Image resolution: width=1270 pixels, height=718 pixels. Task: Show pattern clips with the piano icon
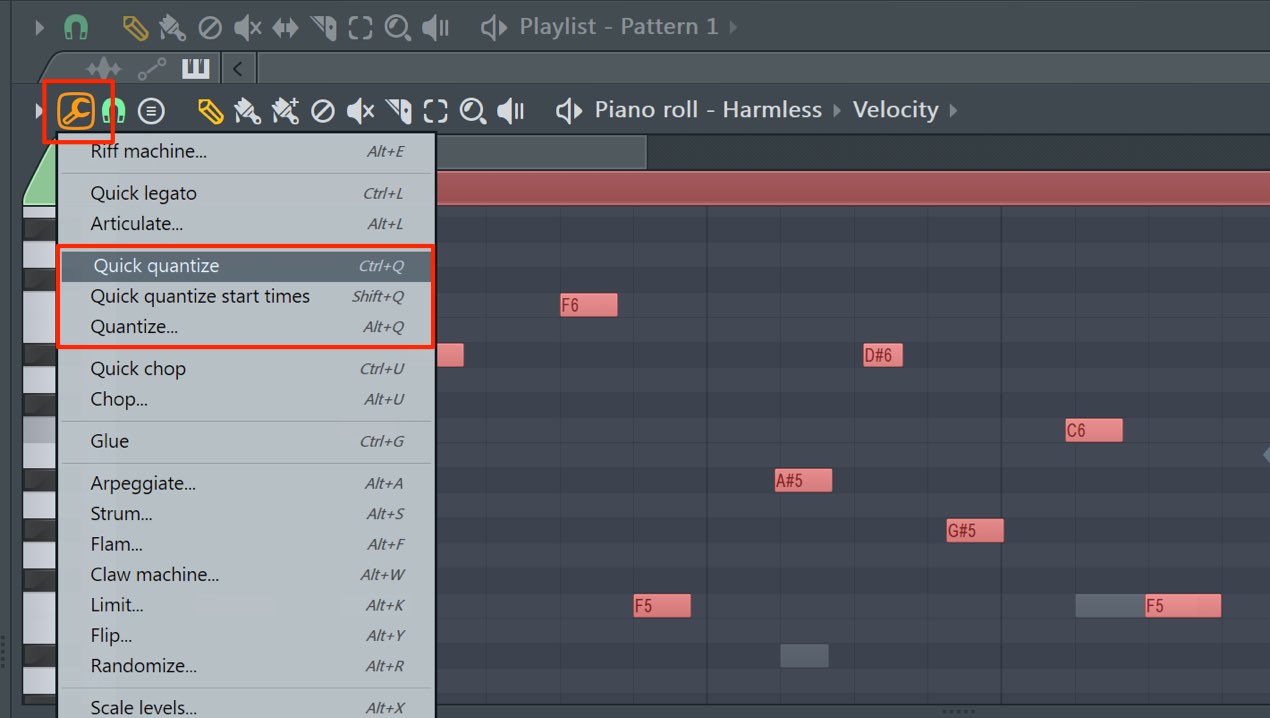(x=195, y=68)
